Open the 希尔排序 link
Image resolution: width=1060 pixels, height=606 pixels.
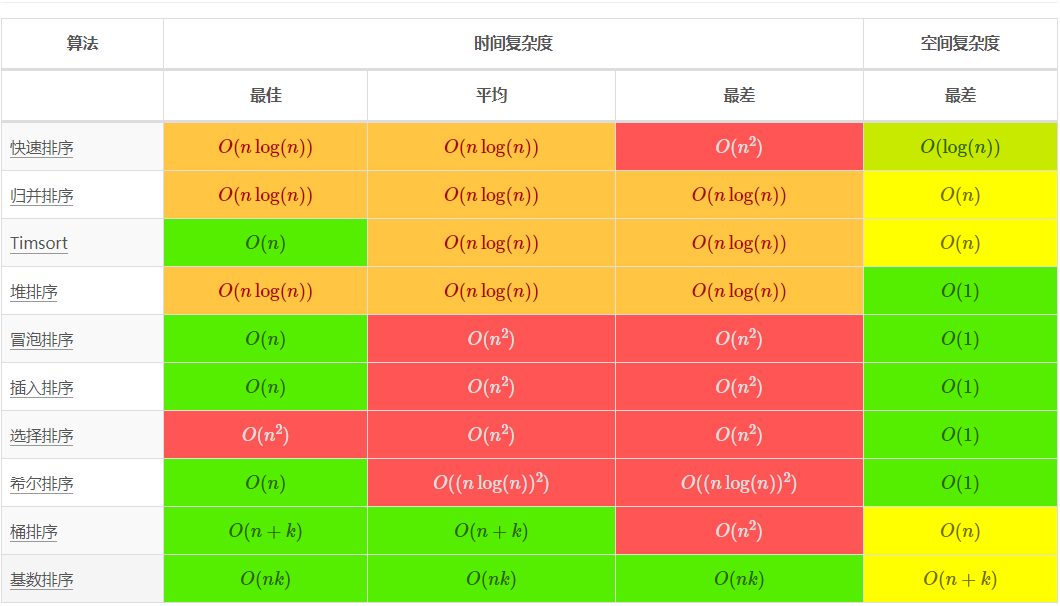42,484
